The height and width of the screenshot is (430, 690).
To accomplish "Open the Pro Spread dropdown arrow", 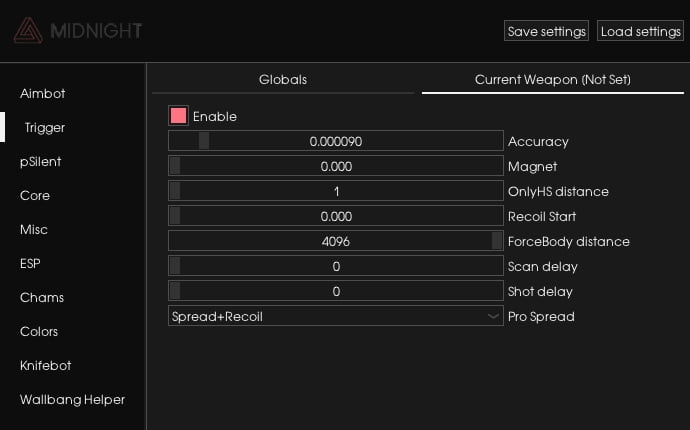I will point(493,316).
